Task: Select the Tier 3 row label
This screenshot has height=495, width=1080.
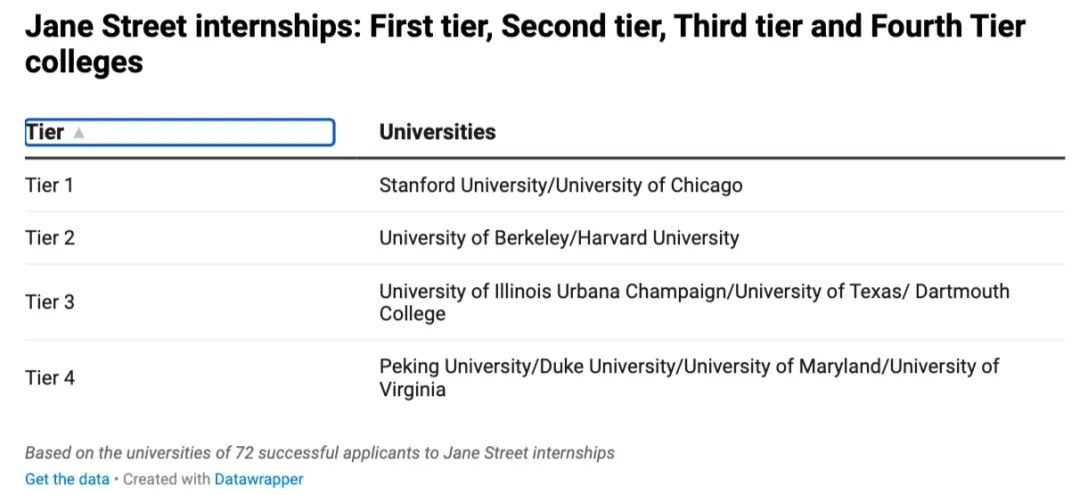Action: pyautogui.click(x=50, y=302)
